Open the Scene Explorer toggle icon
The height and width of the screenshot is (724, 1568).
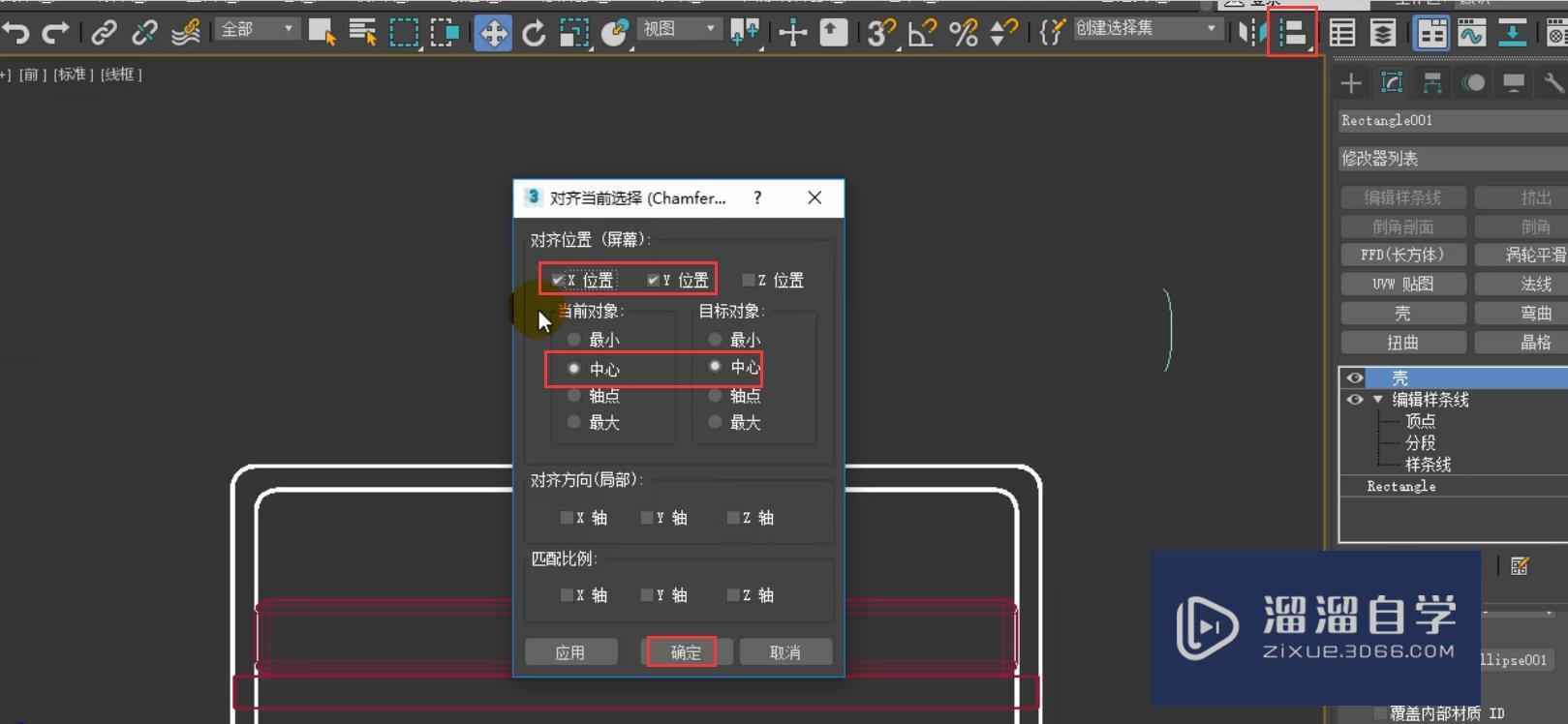(1342, 33)
